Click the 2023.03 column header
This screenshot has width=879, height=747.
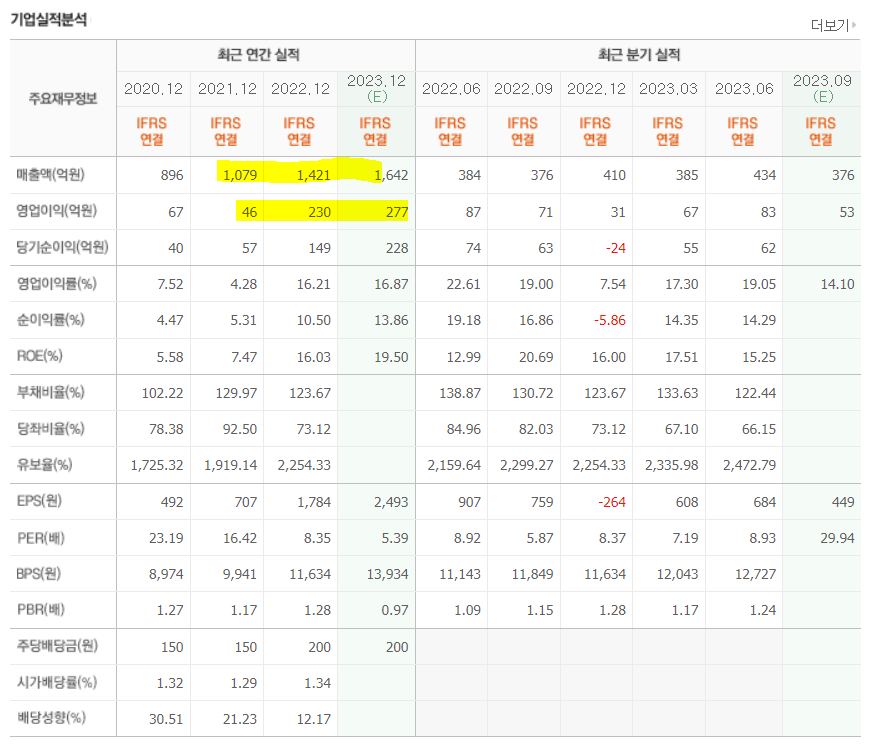pos(668,89)
